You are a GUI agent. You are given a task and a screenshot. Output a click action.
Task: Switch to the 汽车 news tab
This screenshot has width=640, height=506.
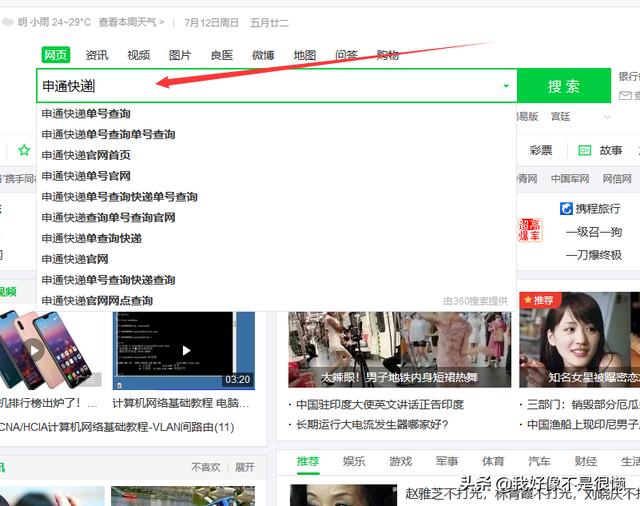(x=539, y=462)
